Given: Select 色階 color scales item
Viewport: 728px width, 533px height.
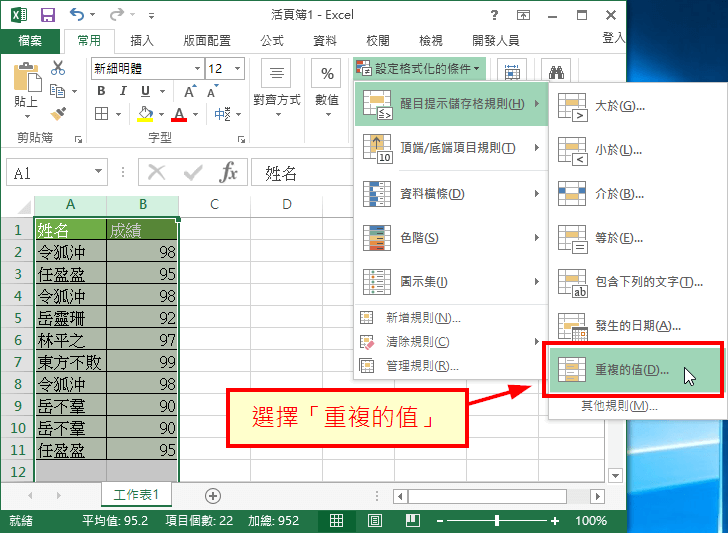Looking at the screenshot, I should click(x=451, y=238).
